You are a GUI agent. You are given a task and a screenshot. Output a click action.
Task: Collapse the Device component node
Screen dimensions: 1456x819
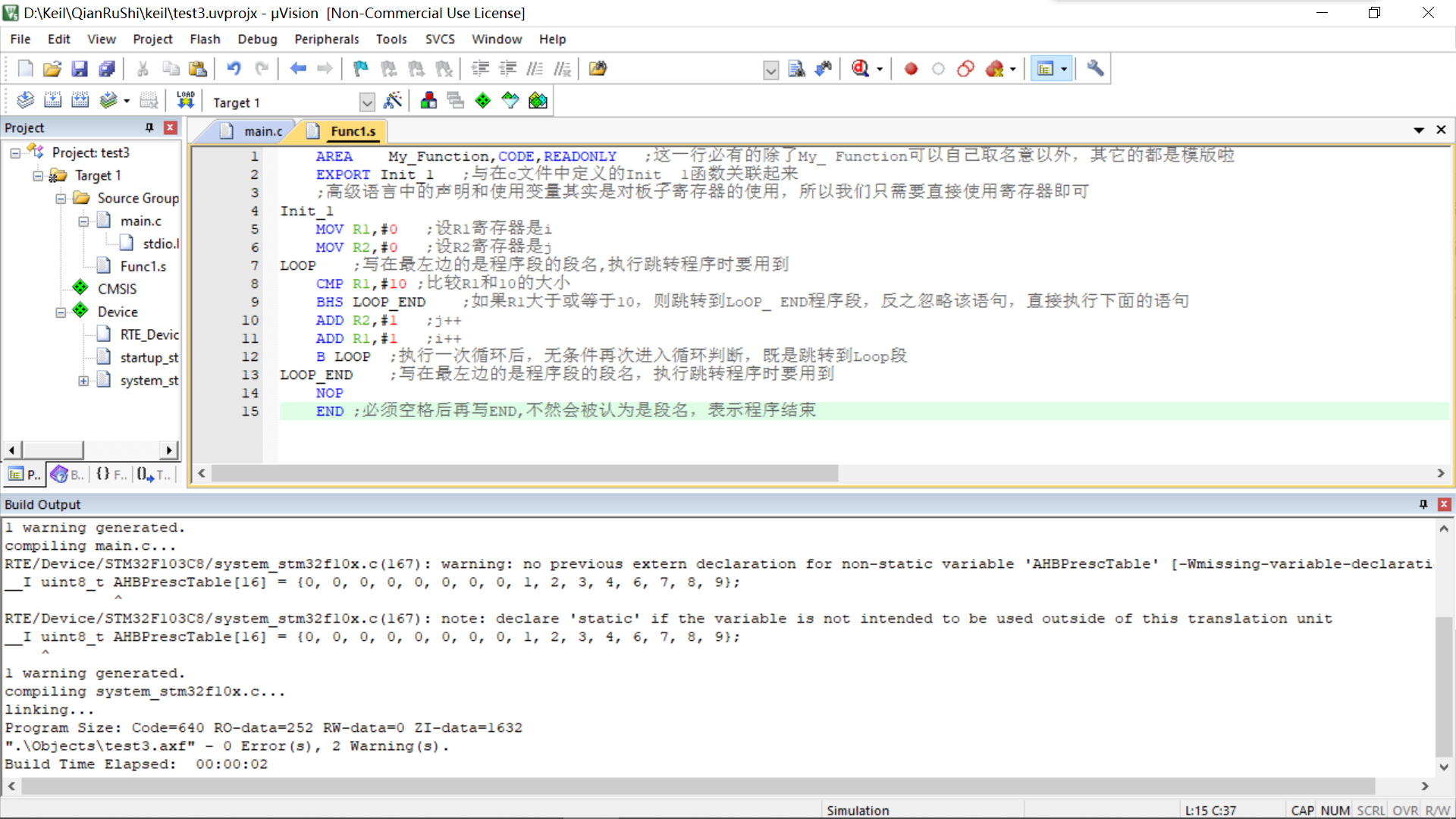pyautogui.click(x=61, y=312)
